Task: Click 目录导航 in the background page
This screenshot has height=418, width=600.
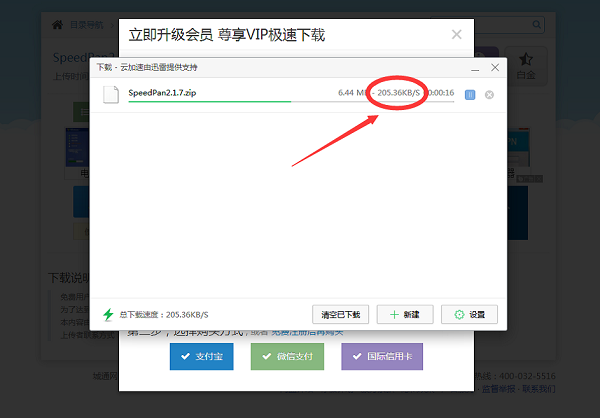Action: (x=86, y=25)
